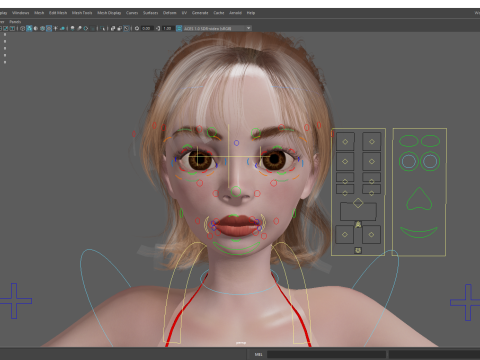The height and width of the screenshot is (360, 480).
Task: Open the Mesh Display menu
Action: point(109,13)
